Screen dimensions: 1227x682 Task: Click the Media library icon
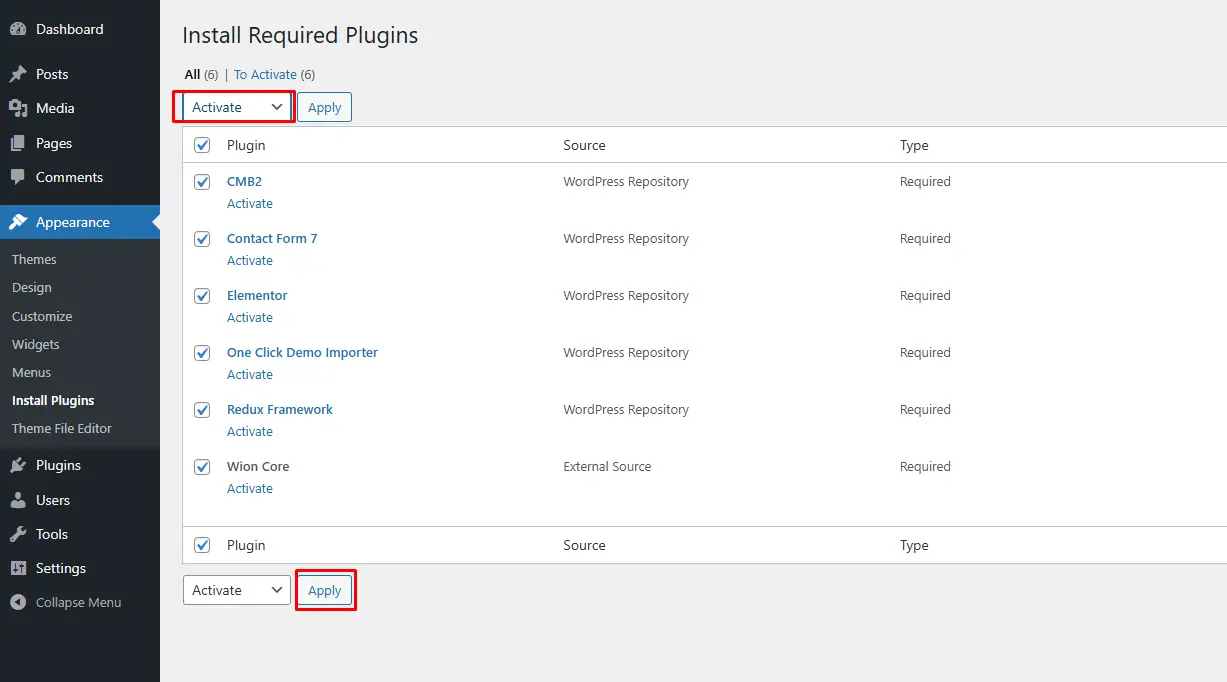coord(18,108)
